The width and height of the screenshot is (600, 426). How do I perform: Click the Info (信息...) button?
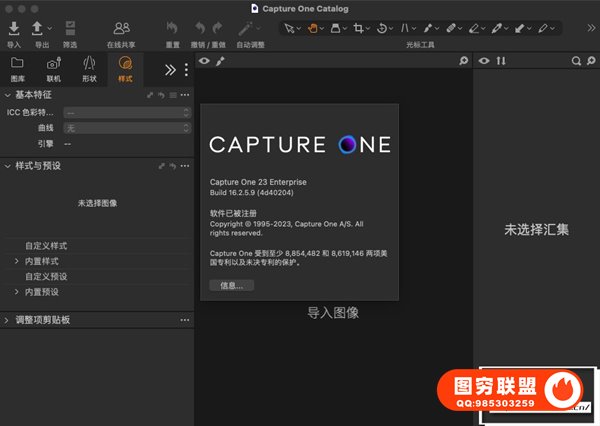[x=231, y=285]
